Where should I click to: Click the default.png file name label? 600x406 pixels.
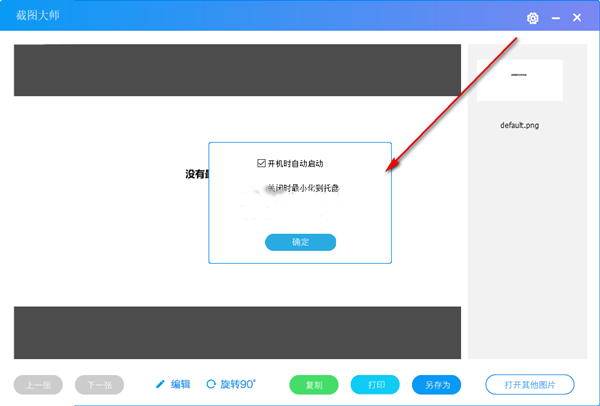pyautogui.click(x=519, y=126)
